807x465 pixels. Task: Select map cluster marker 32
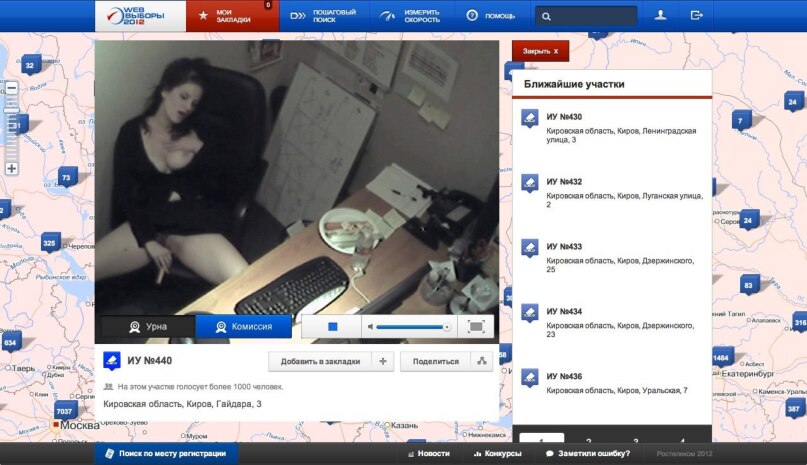tap(30, 64)
